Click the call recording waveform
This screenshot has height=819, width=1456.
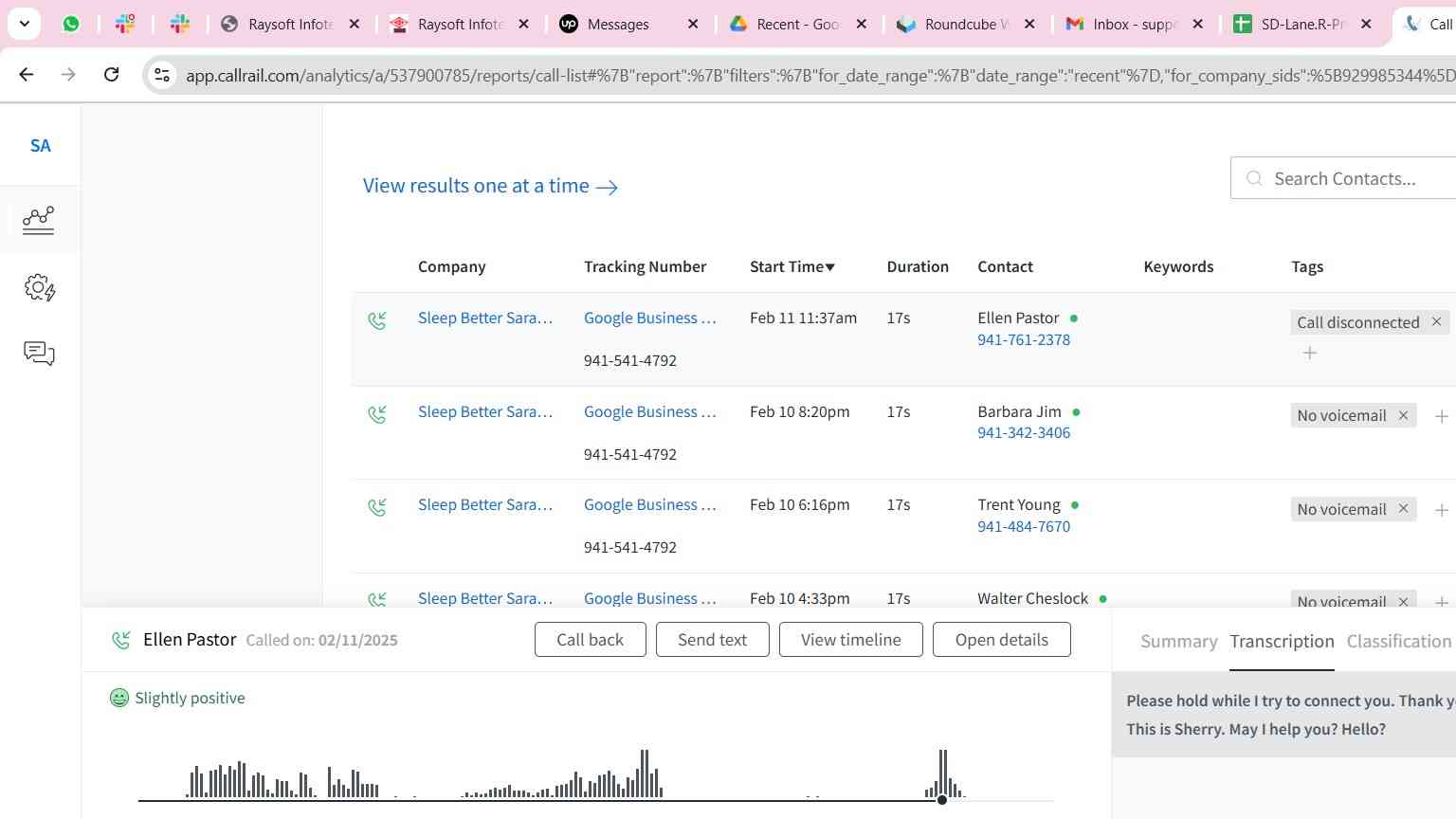click(597, 774)
